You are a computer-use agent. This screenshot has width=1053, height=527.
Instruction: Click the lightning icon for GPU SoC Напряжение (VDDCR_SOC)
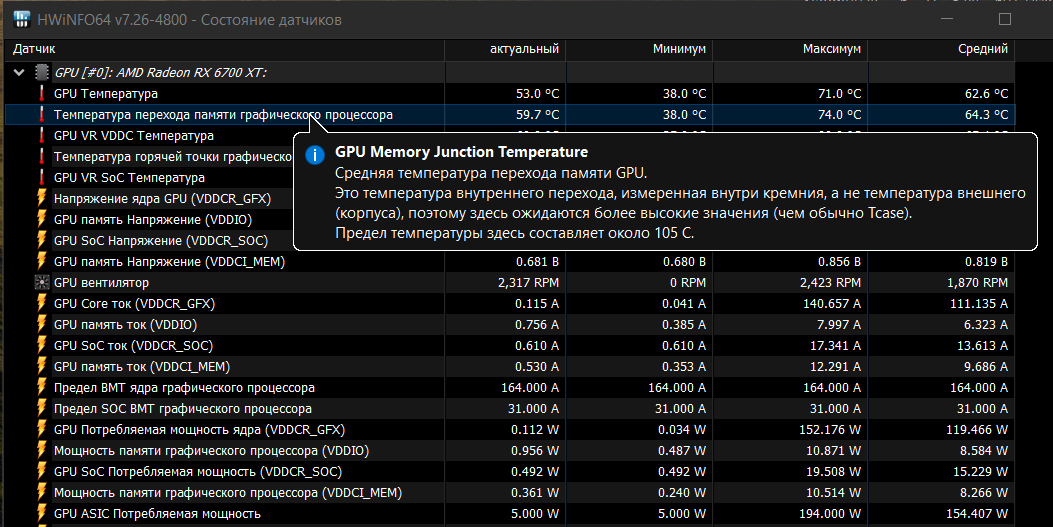[42, 240]
